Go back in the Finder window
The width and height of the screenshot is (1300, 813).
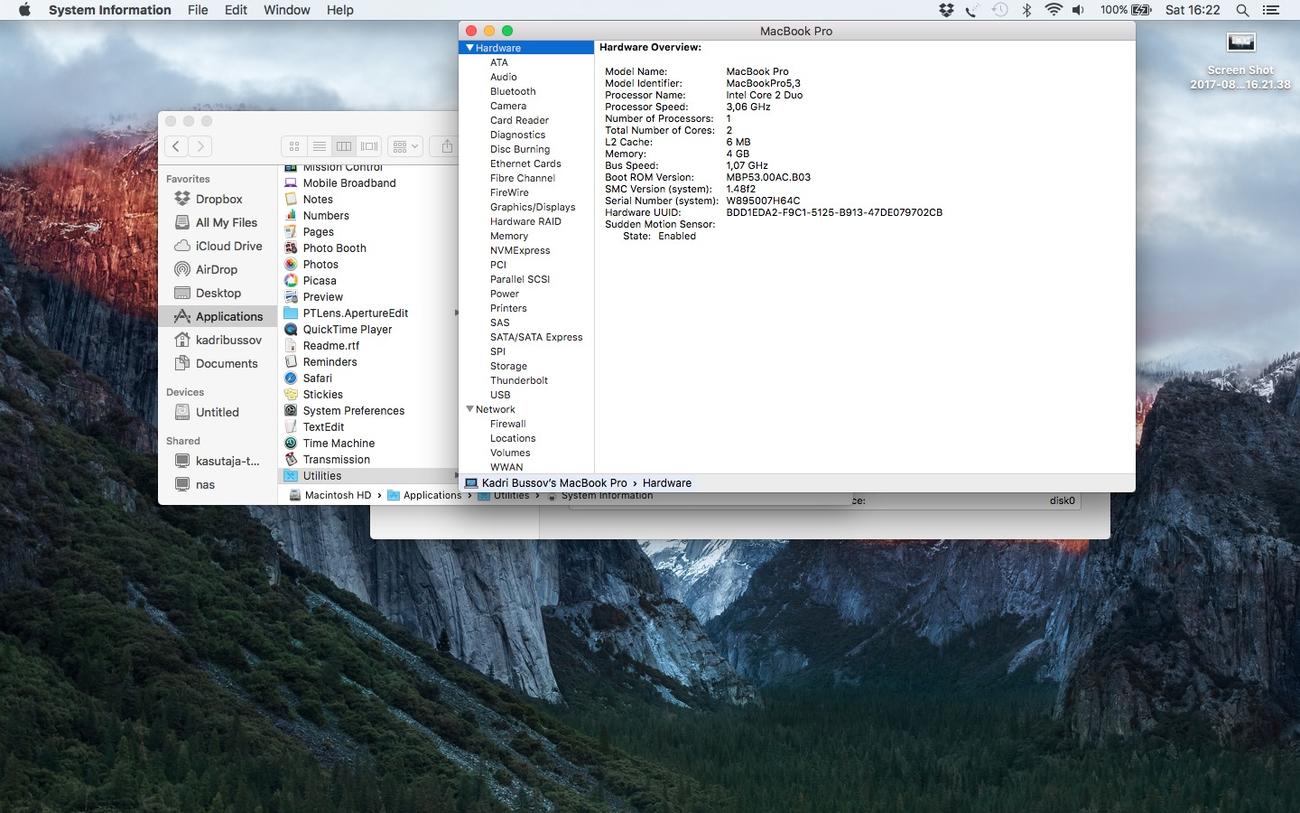pyautogui.click(x=176, y=146)
